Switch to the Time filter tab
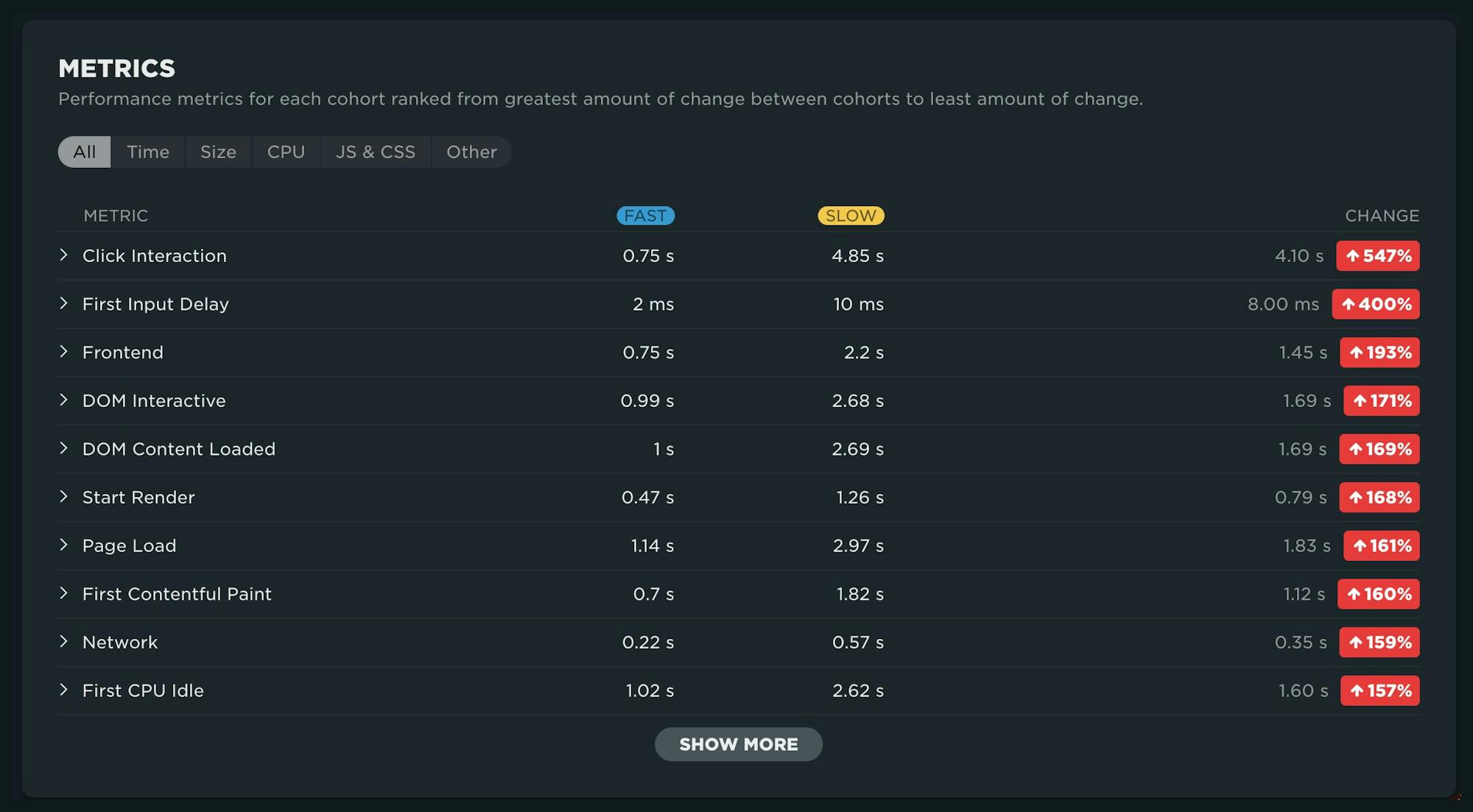The image size is (1473, 812). click(147, 152)
